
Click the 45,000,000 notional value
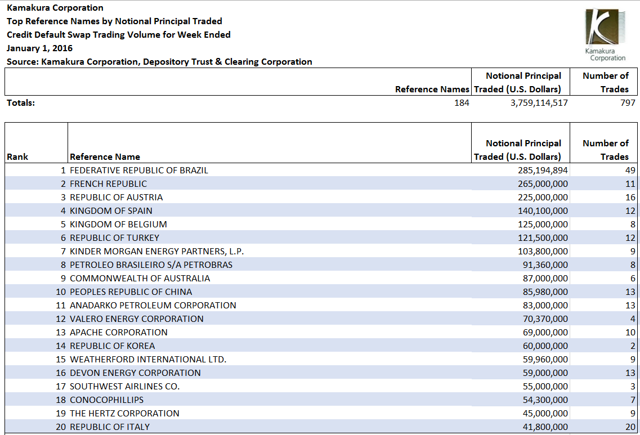click(x=545, y=413)
